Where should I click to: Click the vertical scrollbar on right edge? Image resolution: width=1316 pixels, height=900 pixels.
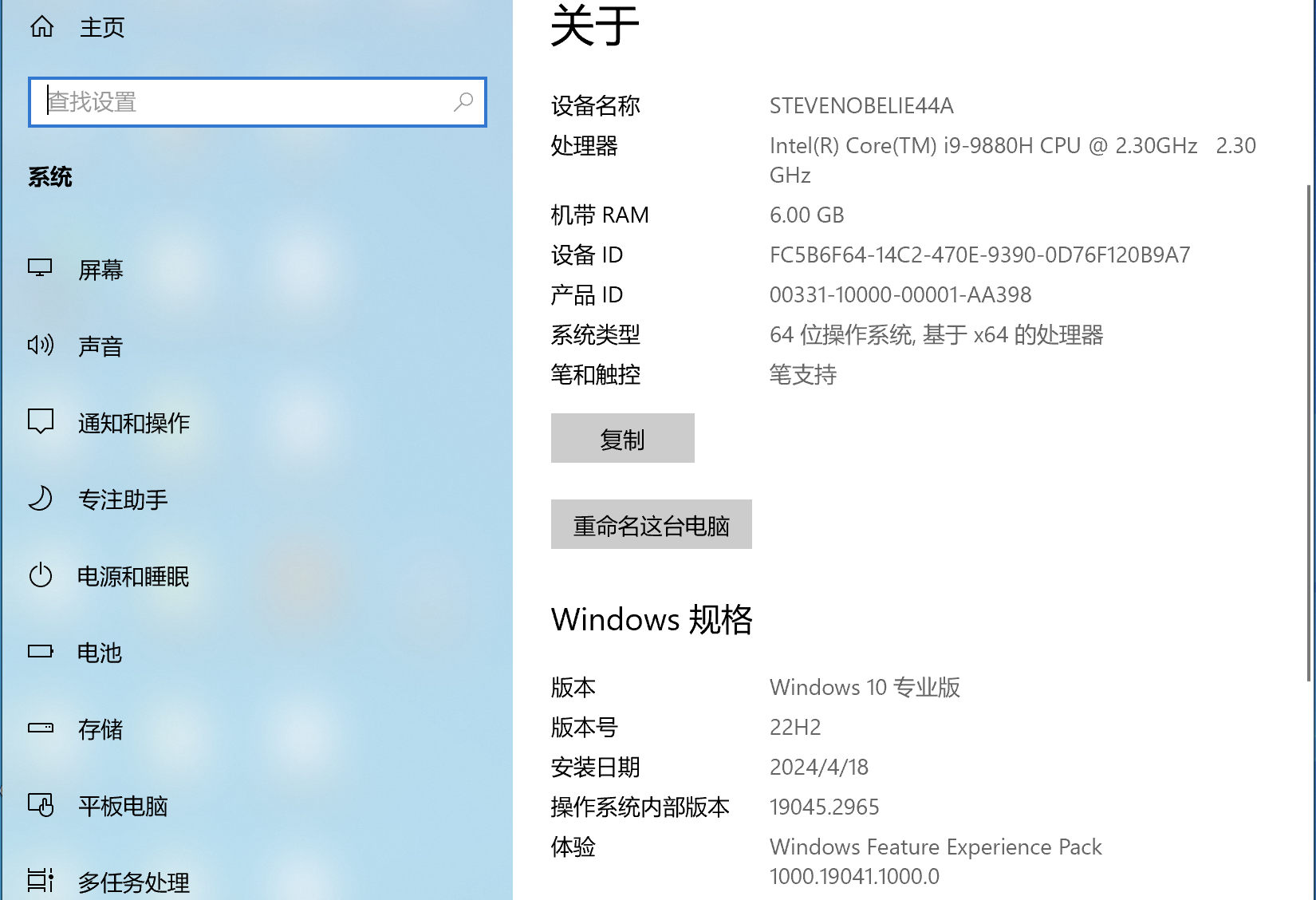[x=1308, y=431]
